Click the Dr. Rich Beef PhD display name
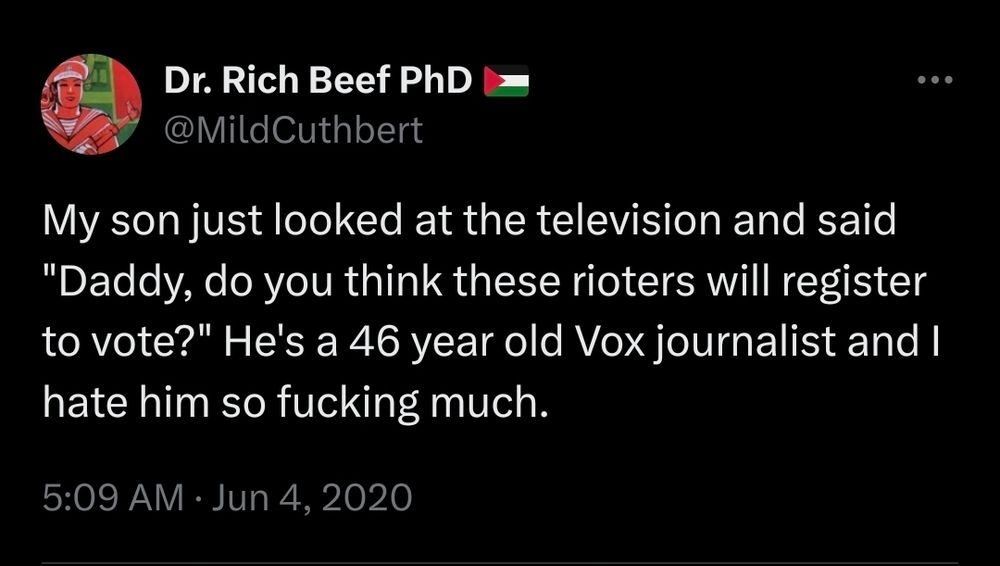Image resolution: width=1000 pixels, height=566 pixels. click(318, 81)
